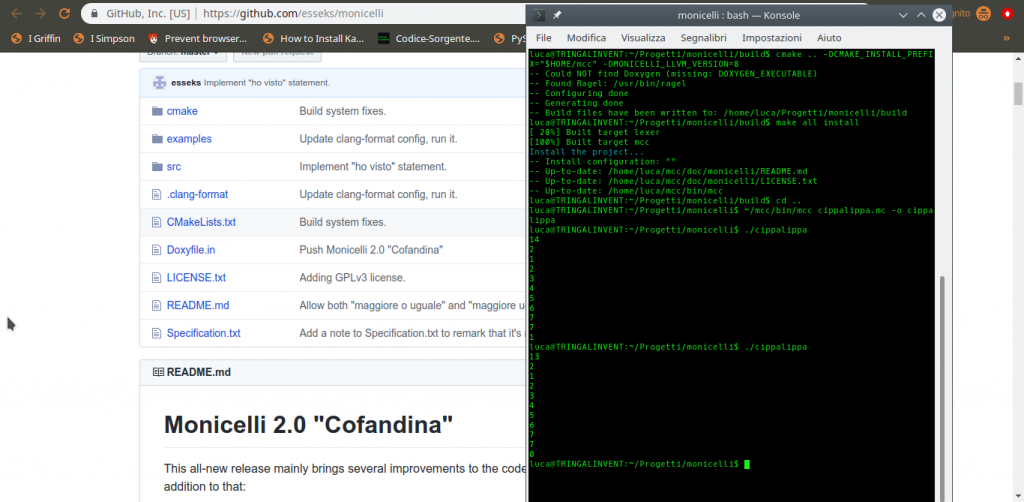
Task: Open the Specification.txt file
Action: 204,333
